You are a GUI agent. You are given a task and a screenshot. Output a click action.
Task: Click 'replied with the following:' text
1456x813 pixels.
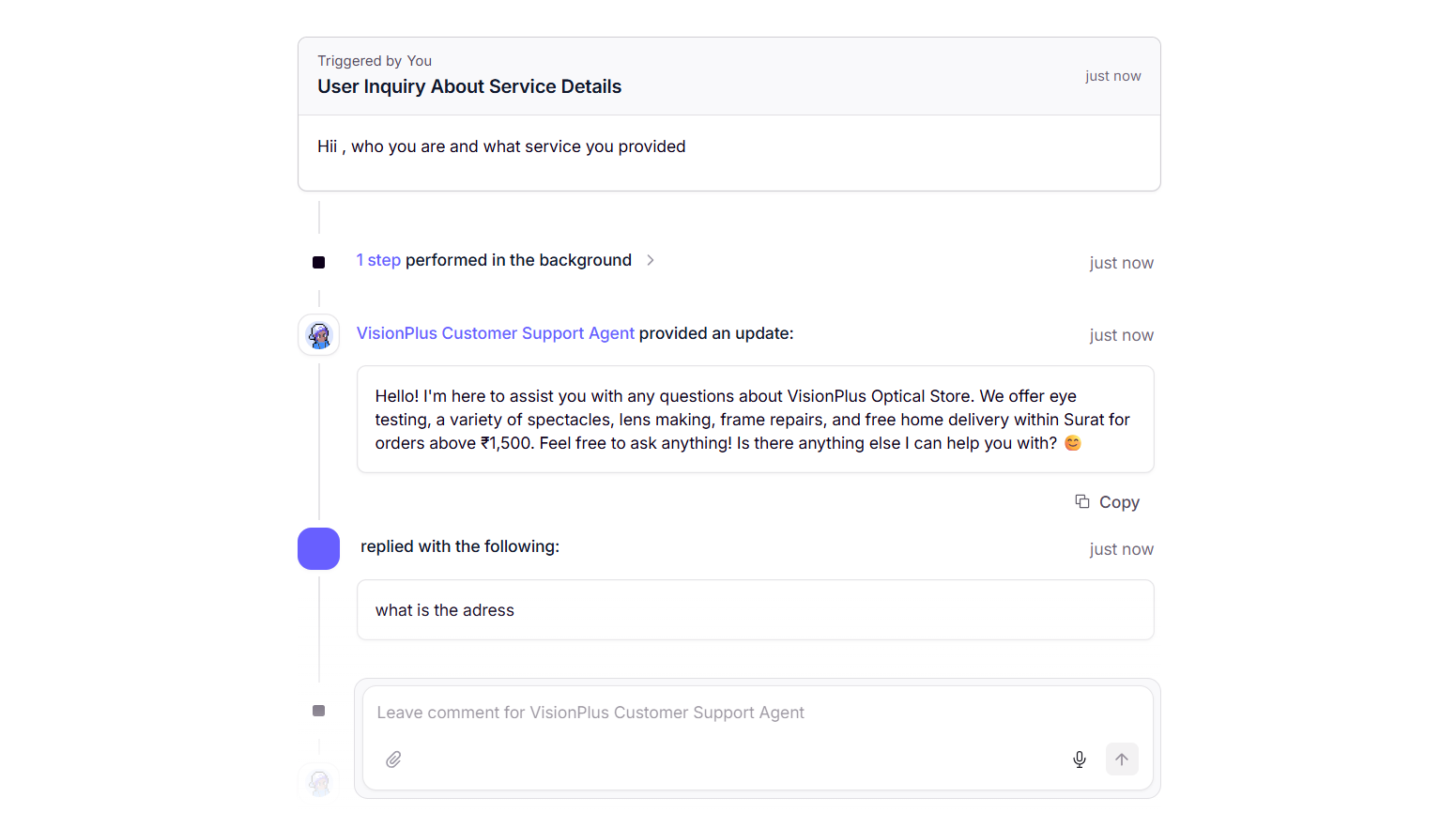460,546
